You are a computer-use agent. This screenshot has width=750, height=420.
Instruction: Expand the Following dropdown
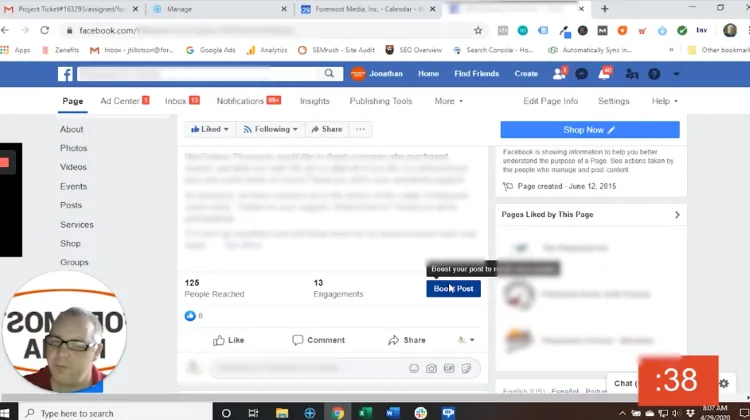[x=271, y=129]
